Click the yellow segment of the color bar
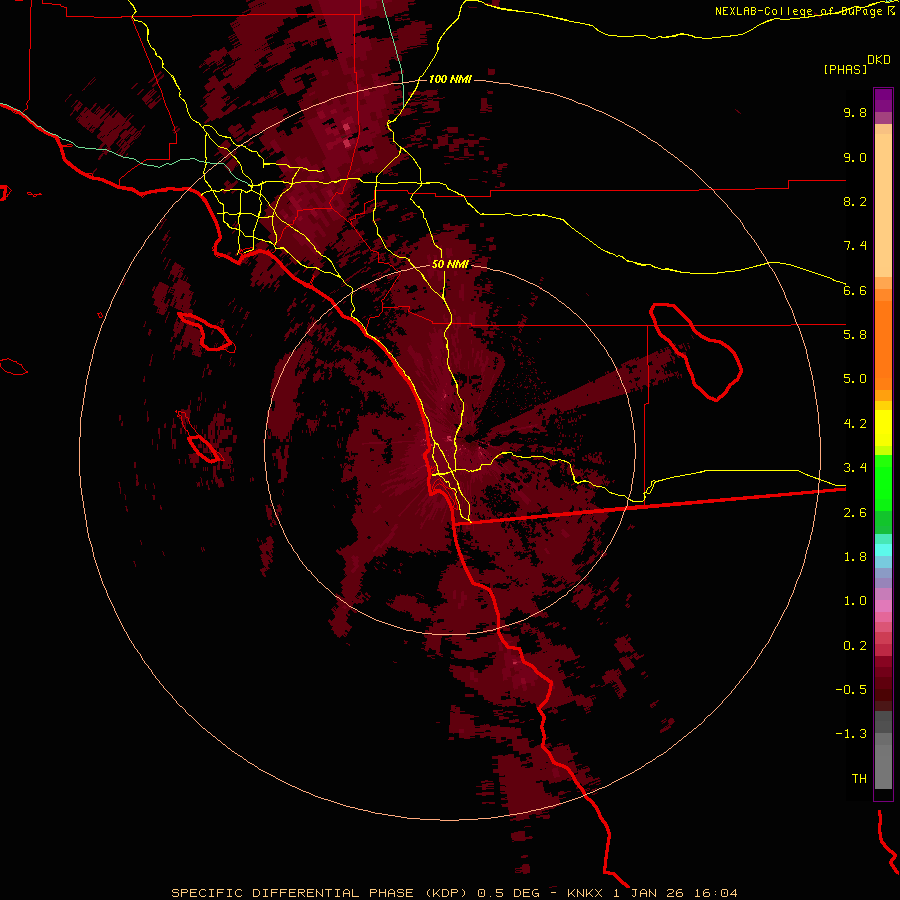Screen dimensions: 900x900 [883, 428]
